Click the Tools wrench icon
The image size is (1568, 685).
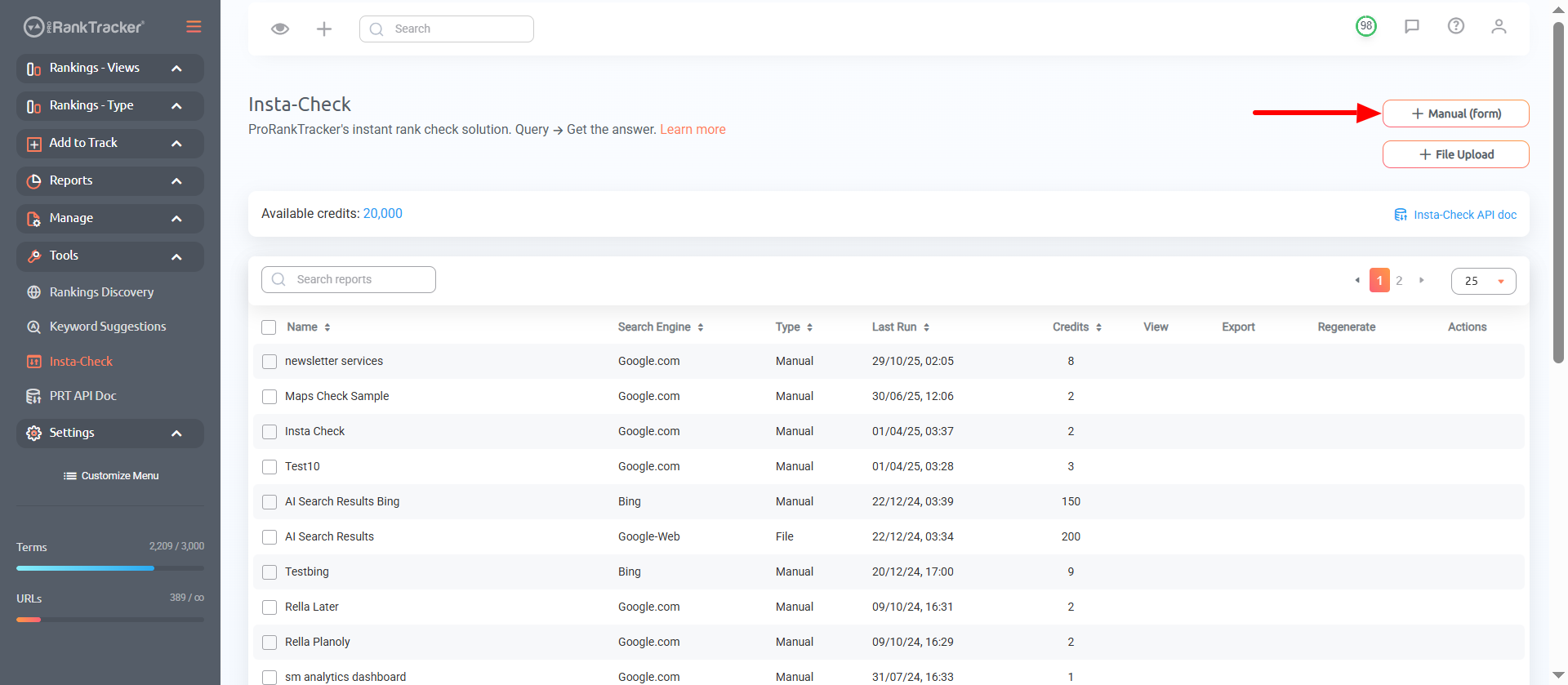pos(33,256)
